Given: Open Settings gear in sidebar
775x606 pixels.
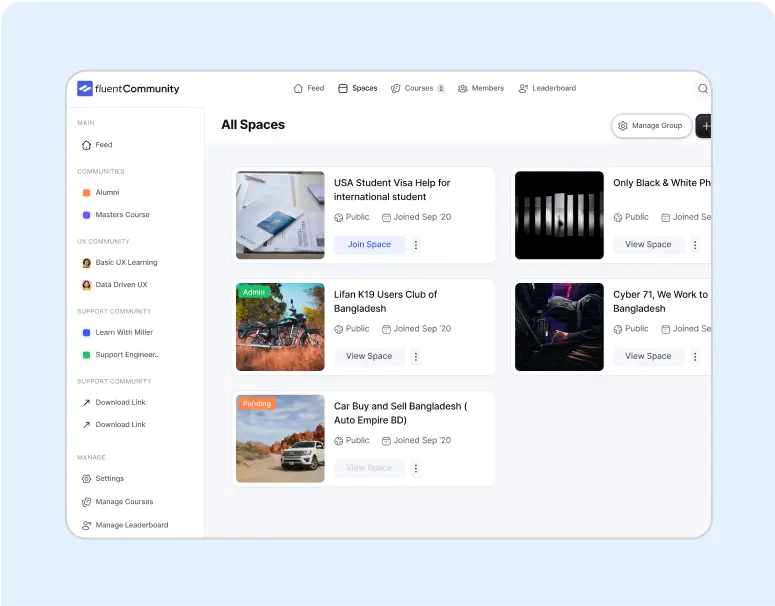Looking at the screenshot, I should pos(87,479).
